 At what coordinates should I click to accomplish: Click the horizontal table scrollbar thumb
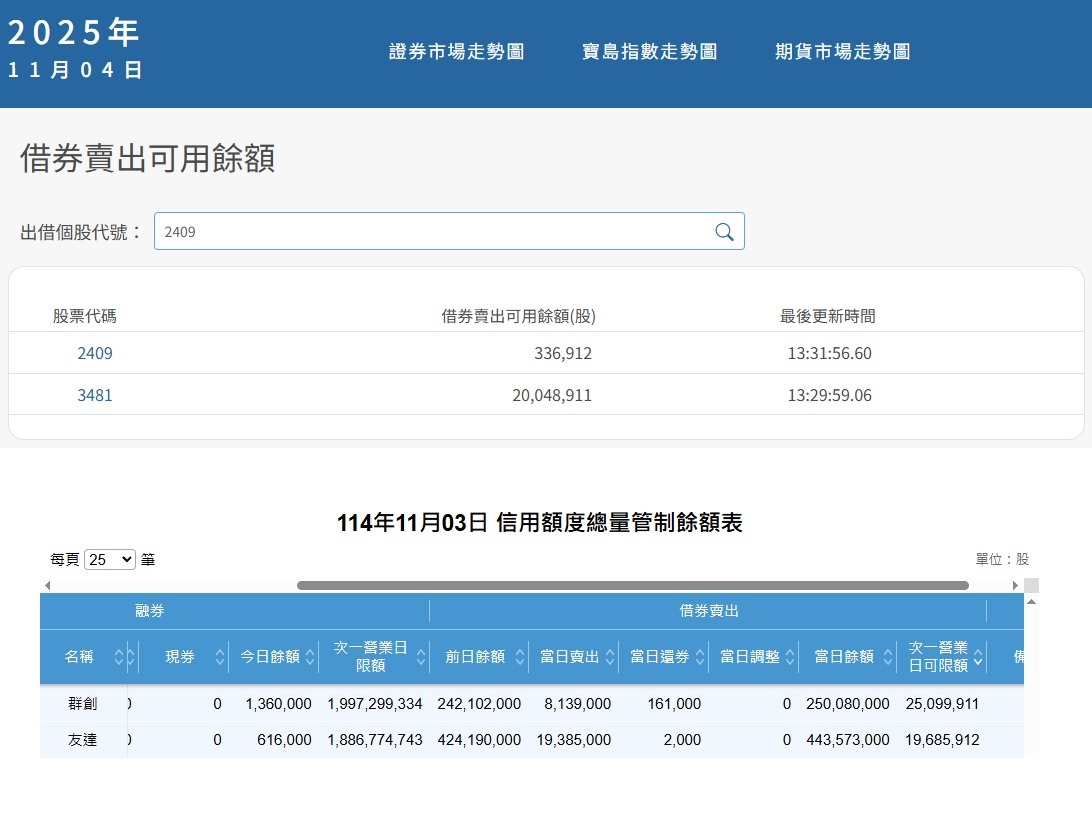pyautogui.click(x=632, y=585)
